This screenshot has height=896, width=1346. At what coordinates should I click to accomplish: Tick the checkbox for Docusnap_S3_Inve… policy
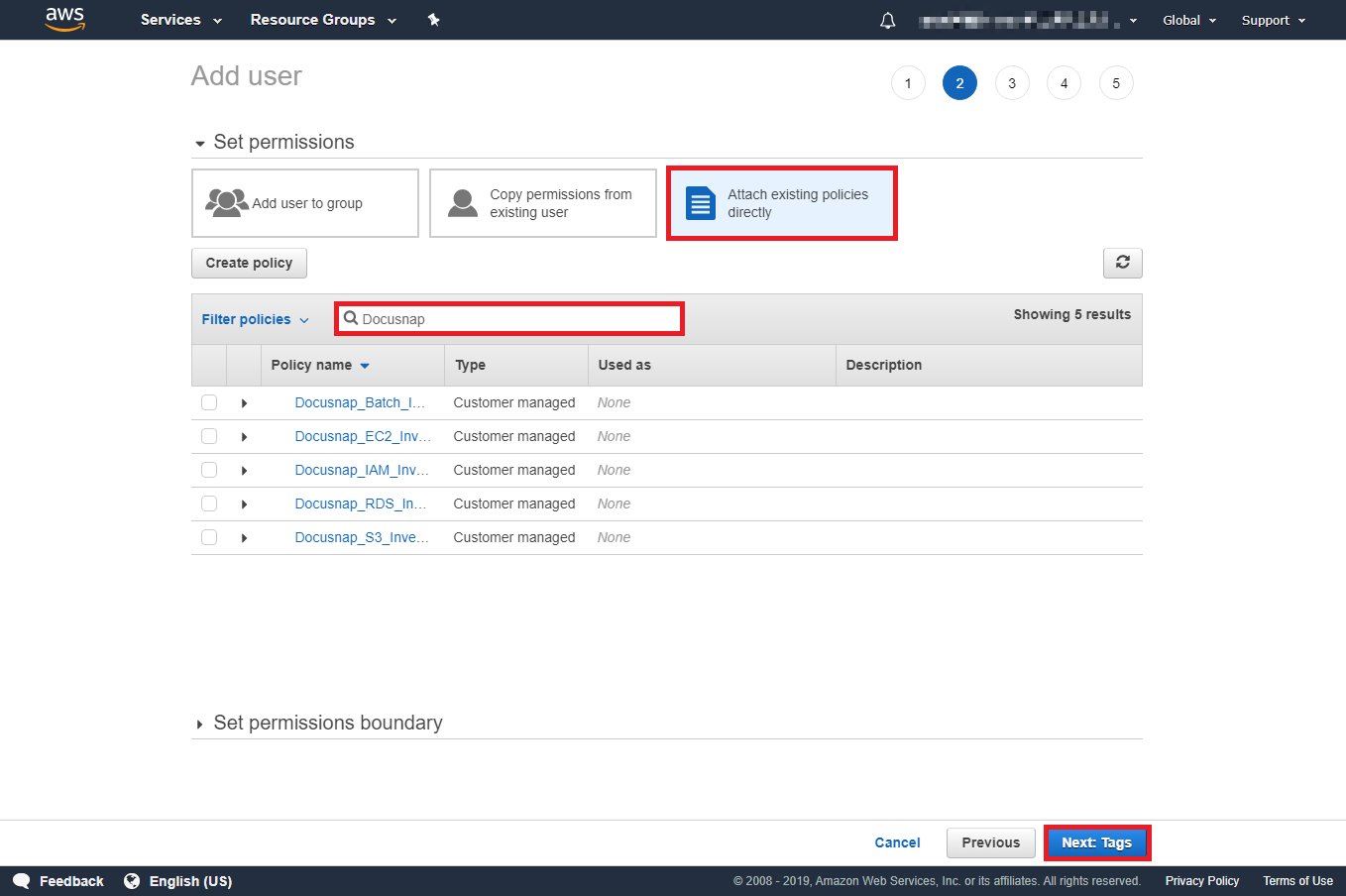point(209,537)
